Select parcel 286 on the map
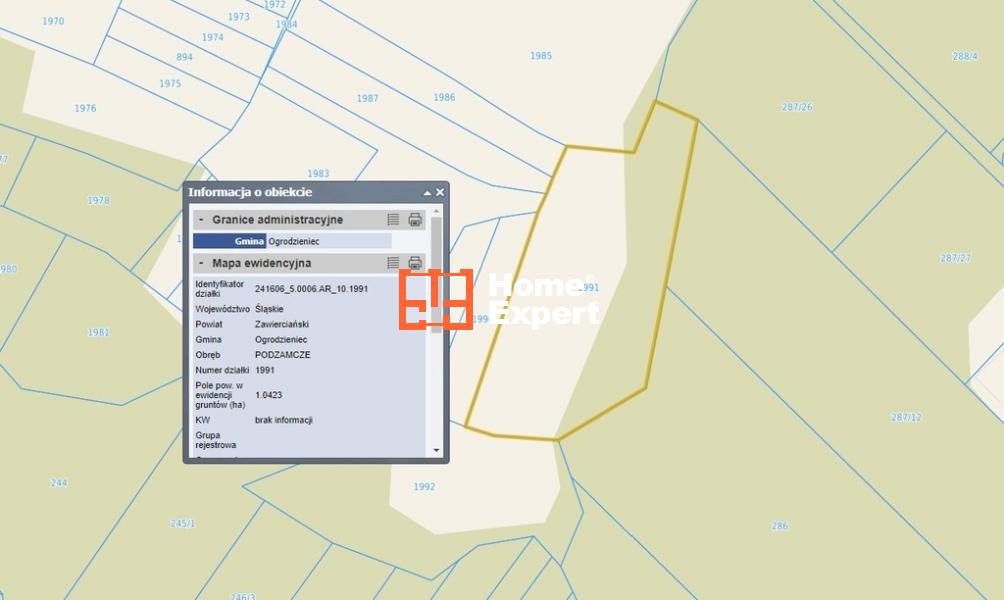The height and width of the screenshot is (600, 1004). 779,525
